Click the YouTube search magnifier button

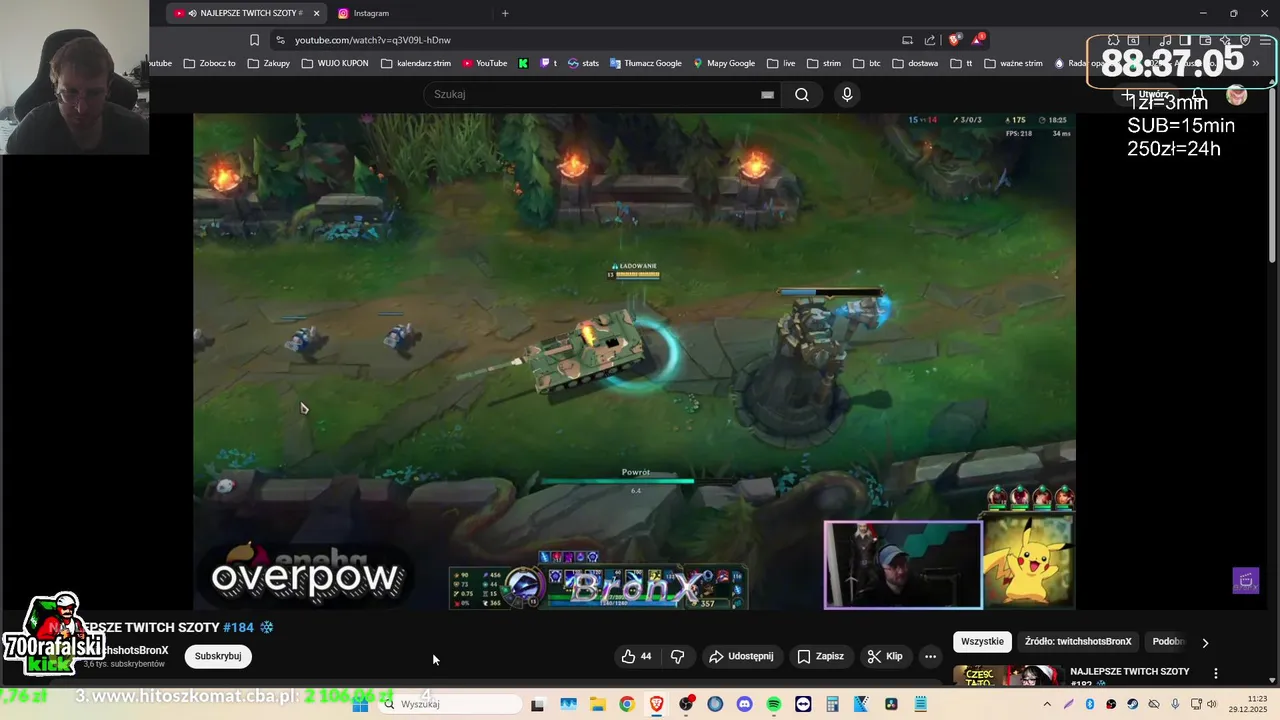pos(802,94)
